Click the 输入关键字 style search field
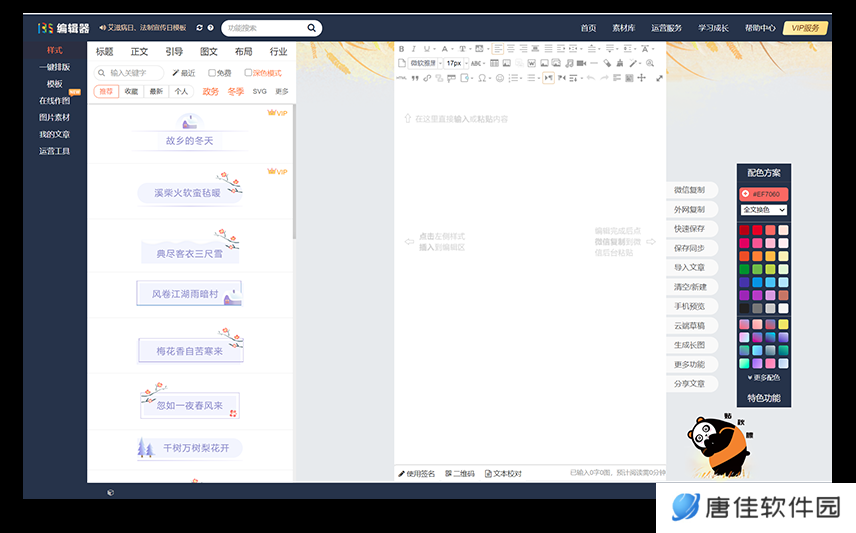This screenshot has height=533, width=856. (x=129, y=73)
